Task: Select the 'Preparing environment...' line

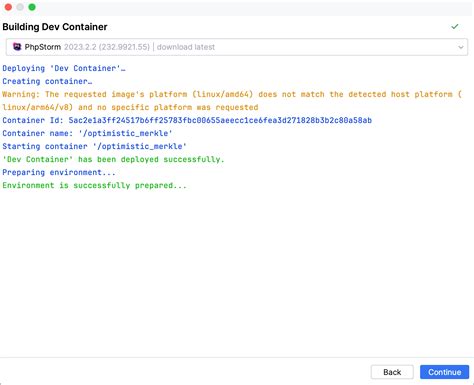Action: [x=59, y=172]
